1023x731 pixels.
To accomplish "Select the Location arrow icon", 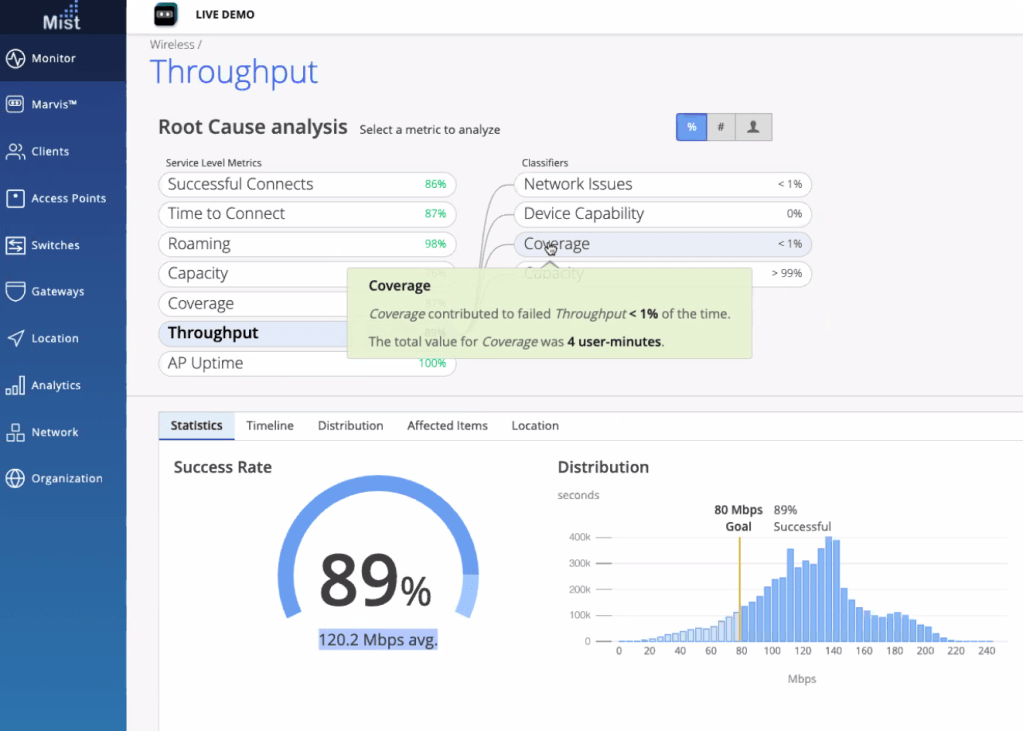I will click(x=15, y=339).
